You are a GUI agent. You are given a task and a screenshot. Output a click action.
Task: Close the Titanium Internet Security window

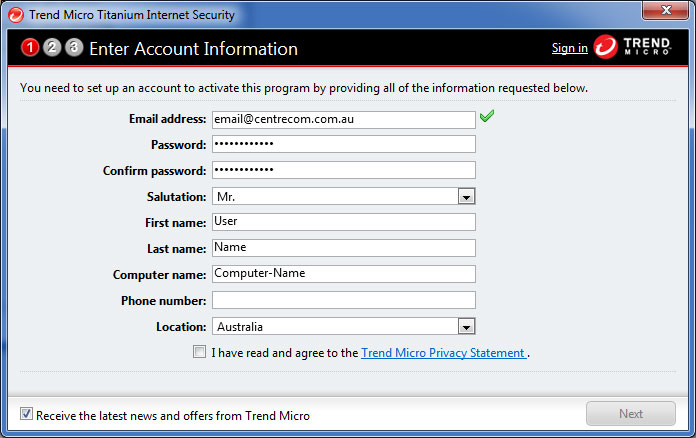pos(665,10)
